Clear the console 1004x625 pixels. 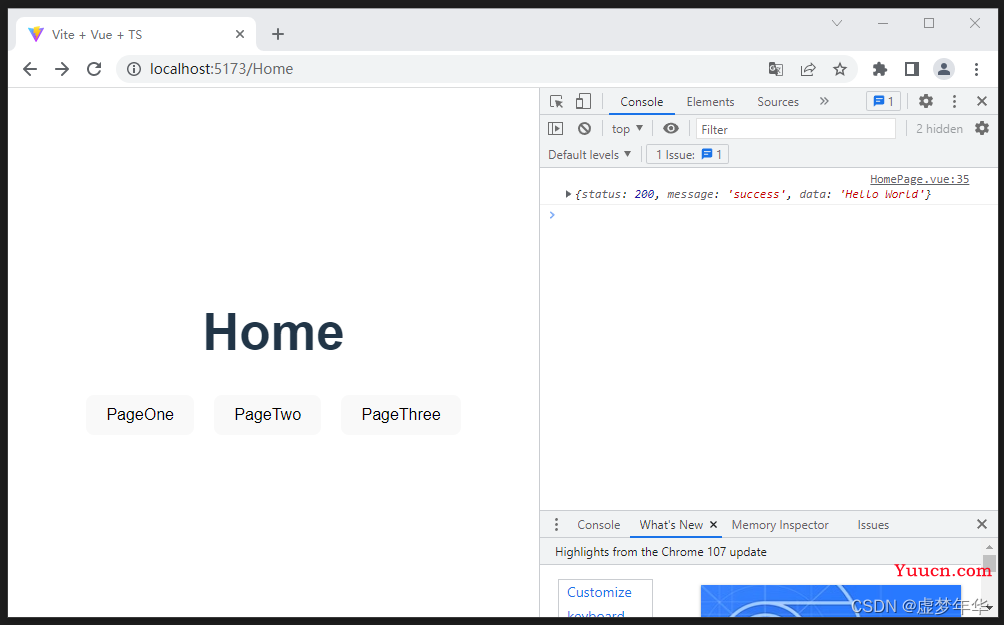tap(584, 129)
